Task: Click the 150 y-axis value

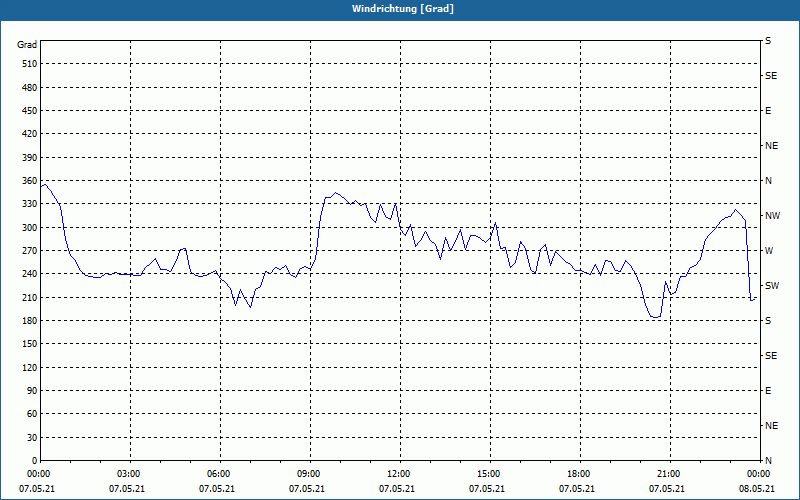Action: tap(30, 344)
